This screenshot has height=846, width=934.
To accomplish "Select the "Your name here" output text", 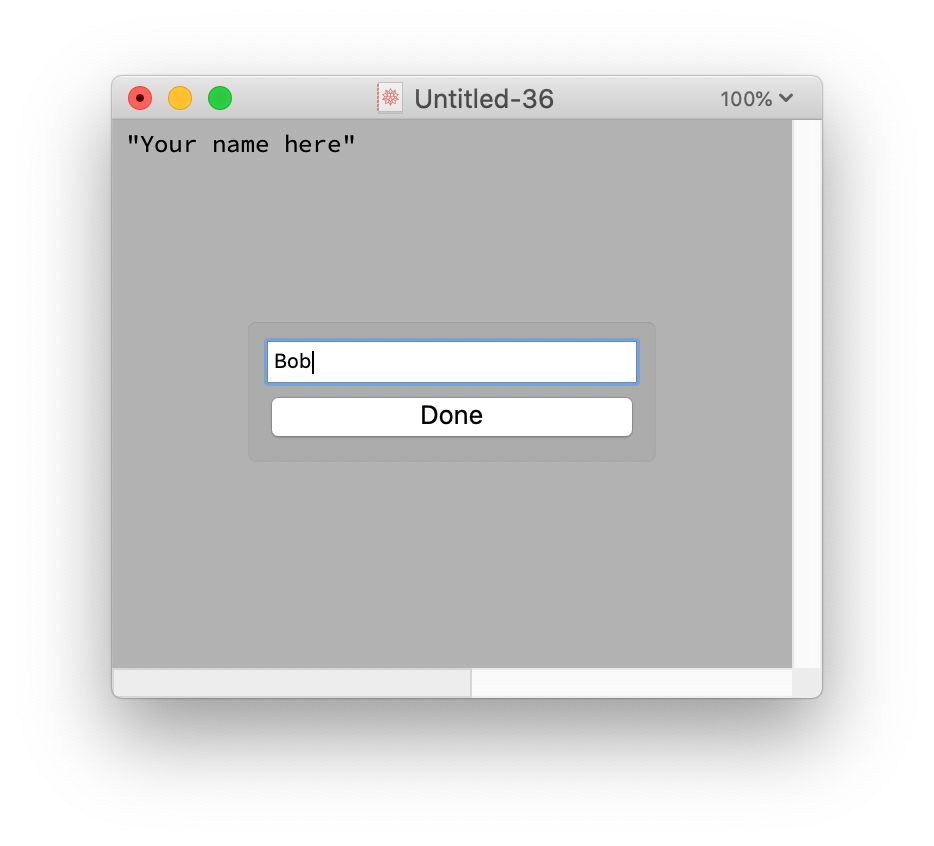I will (x=241, y=145).
